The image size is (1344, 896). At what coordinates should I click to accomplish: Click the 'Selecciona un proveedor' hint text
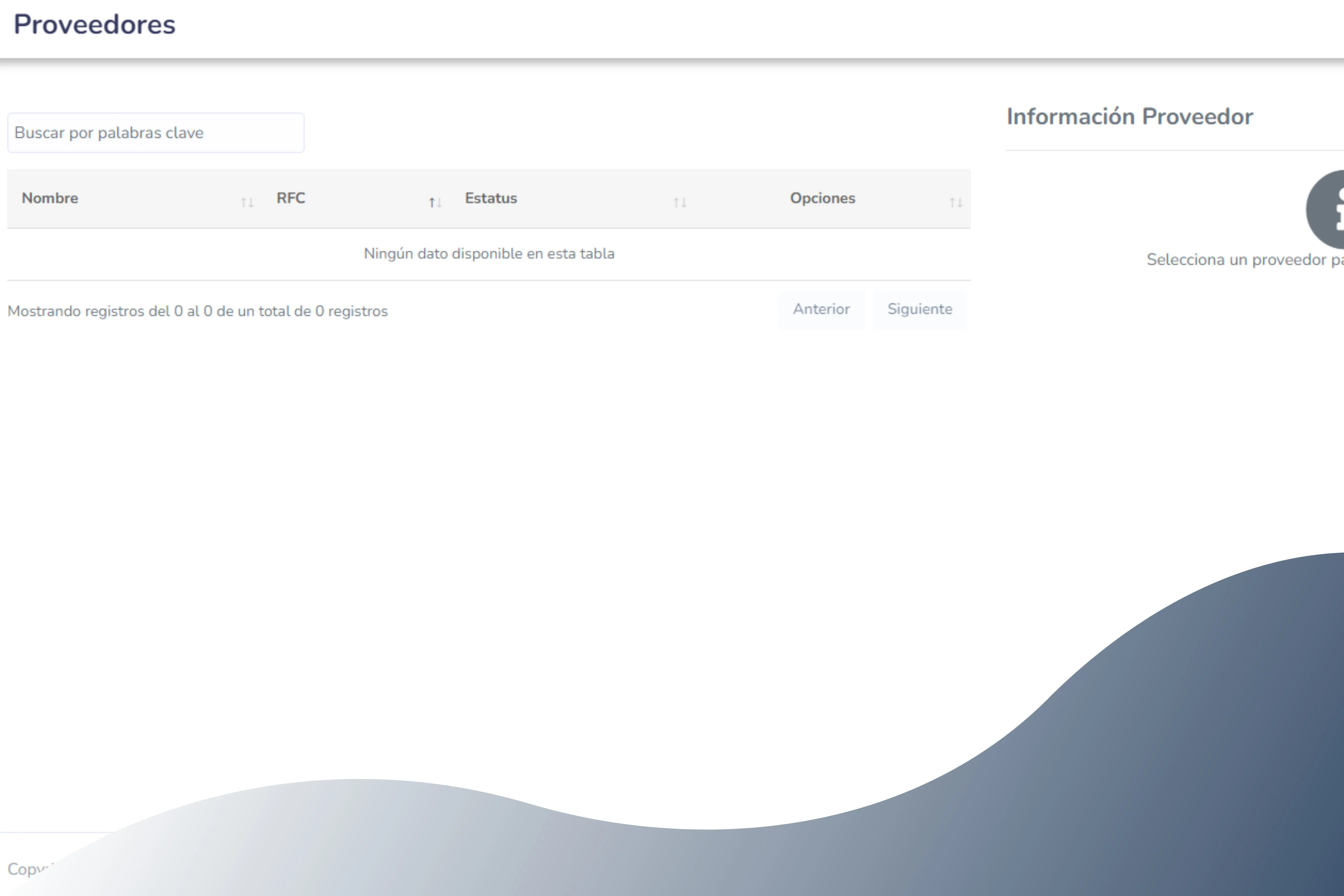1245,260
